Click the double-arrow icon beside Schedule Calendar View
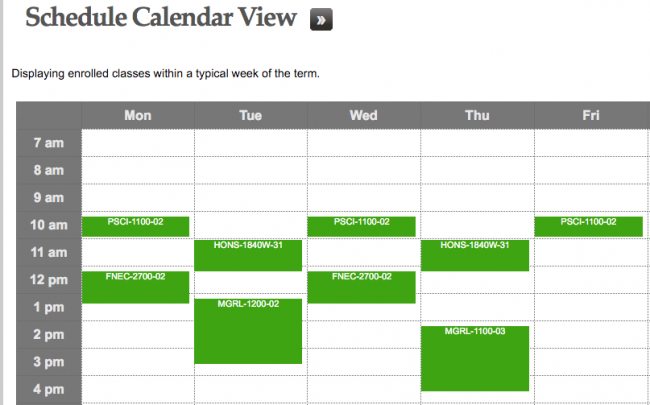650x405 pixels. (x=321, y=20)
